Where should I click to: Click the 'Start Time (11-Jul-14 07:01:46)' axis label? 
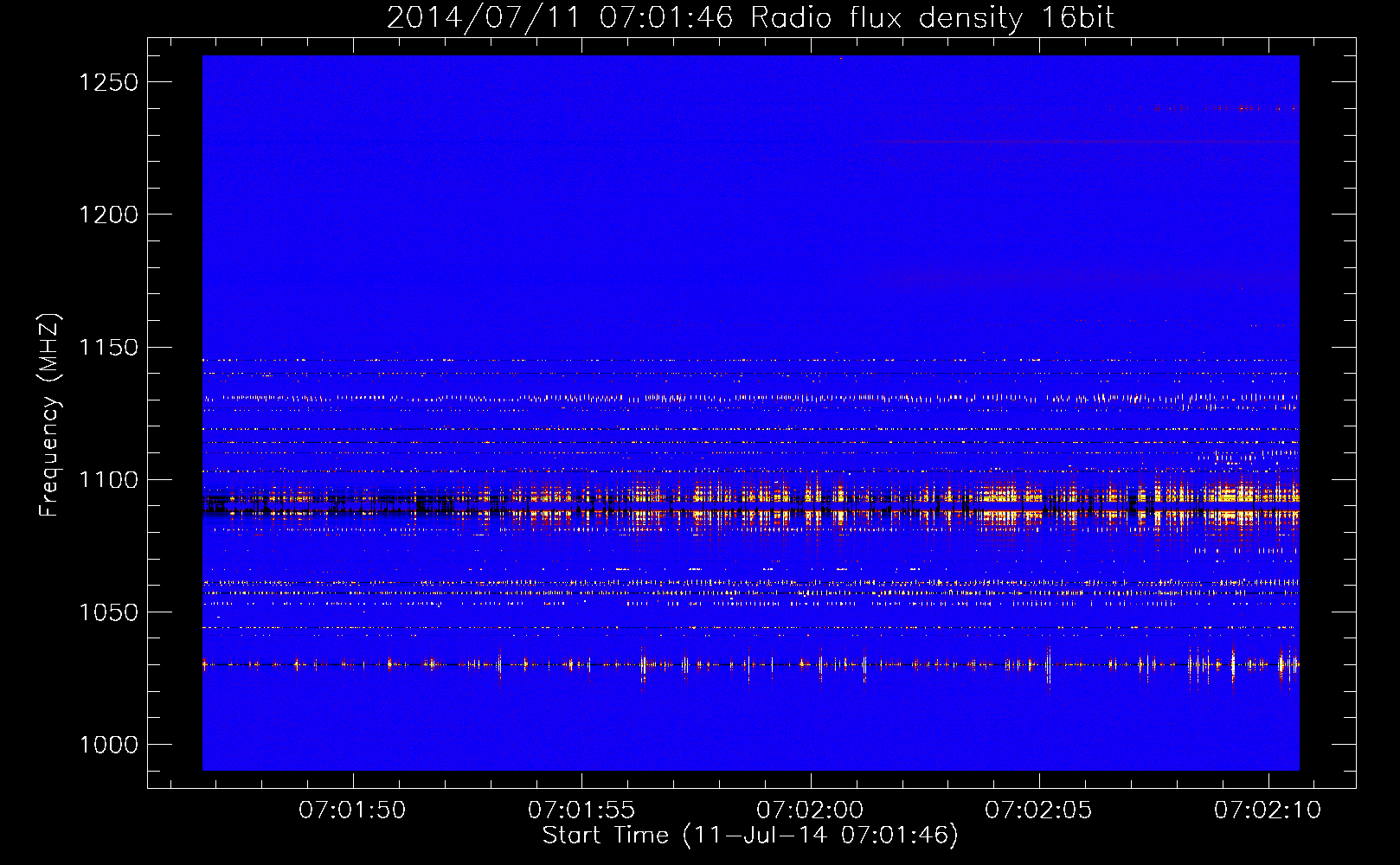(x=750, y=836)
